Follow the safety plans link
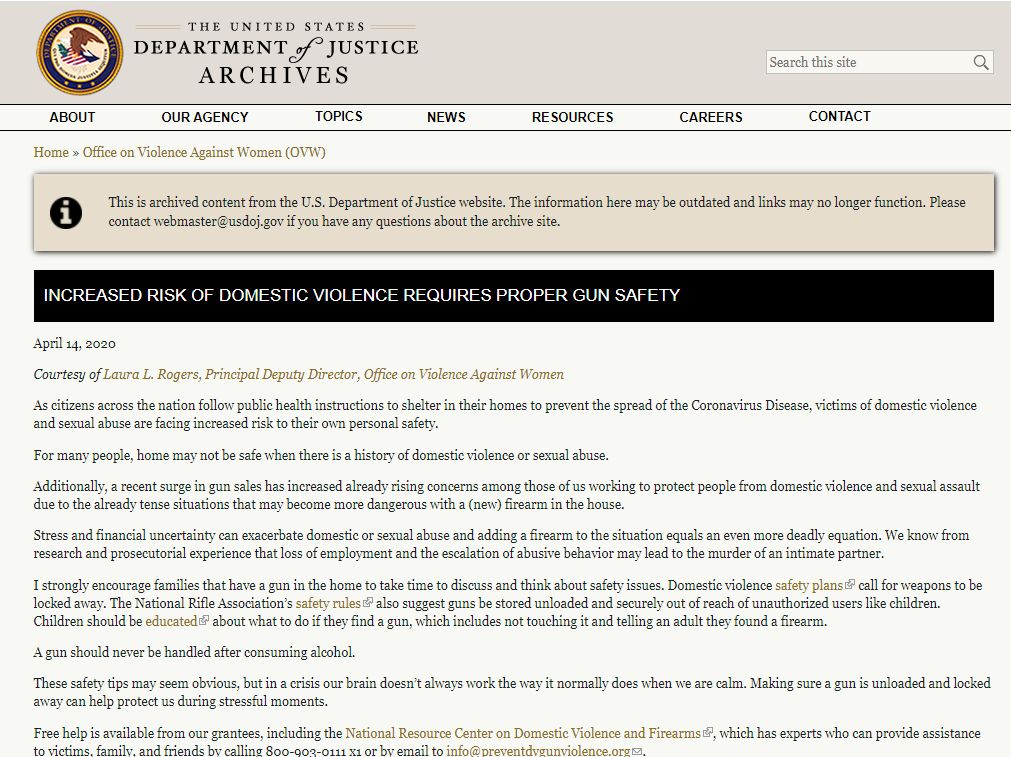 (809, 585)
